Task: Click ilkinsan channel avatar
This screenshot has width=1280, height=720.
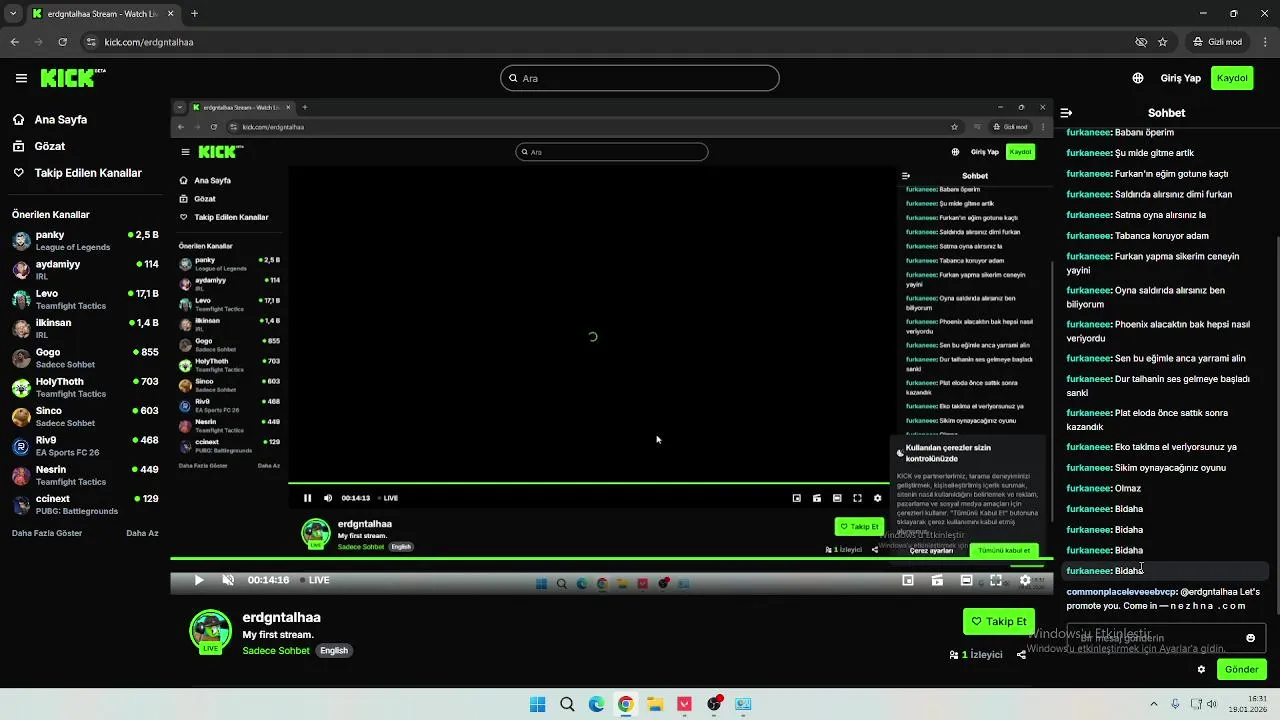Action: pyautogui.click(x=21, y=329)
